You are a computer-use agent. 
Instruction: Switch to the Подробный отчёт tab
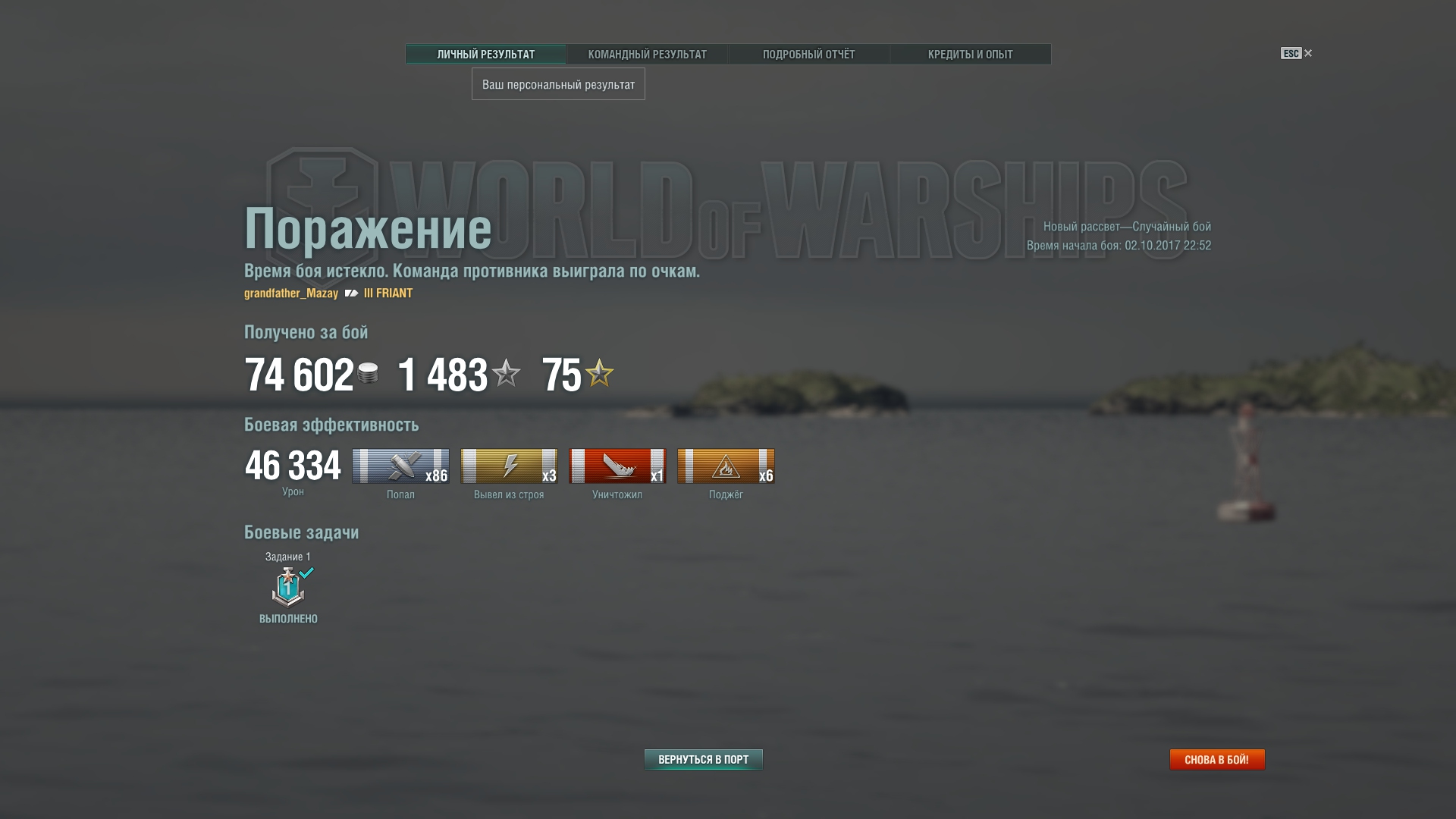tap(808, 55)
